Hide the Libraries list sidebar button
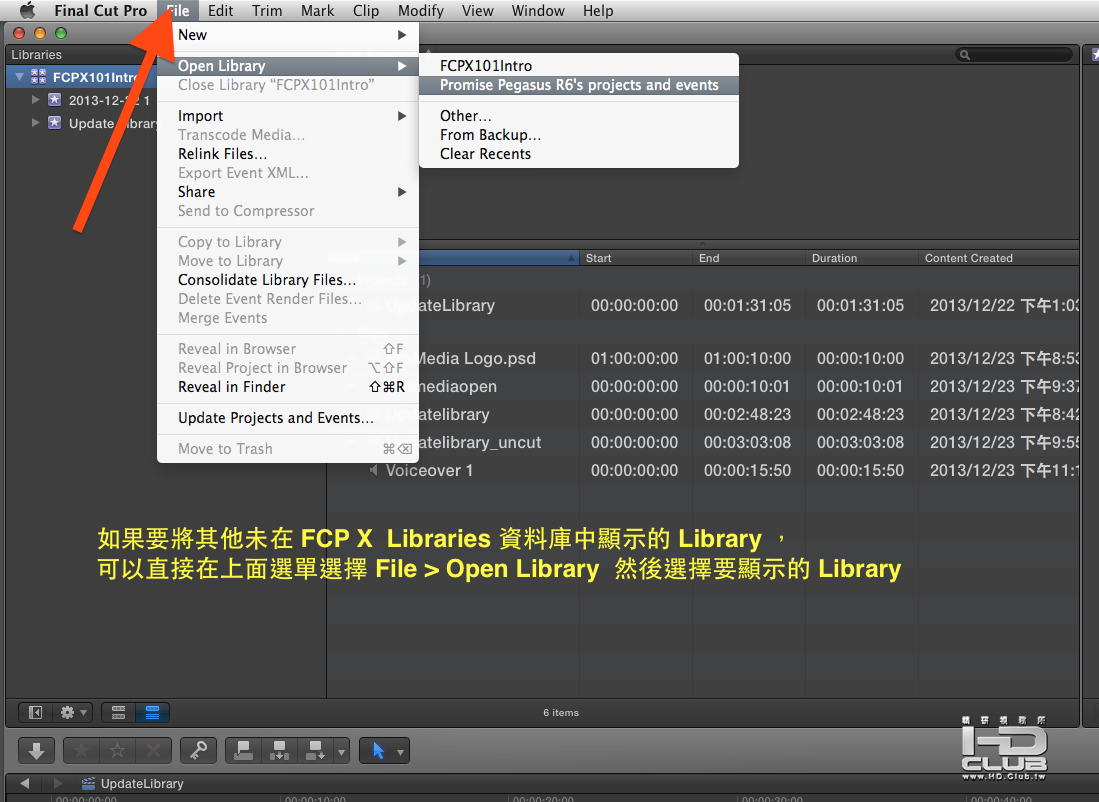1099x802 pixels. [35, 712]
